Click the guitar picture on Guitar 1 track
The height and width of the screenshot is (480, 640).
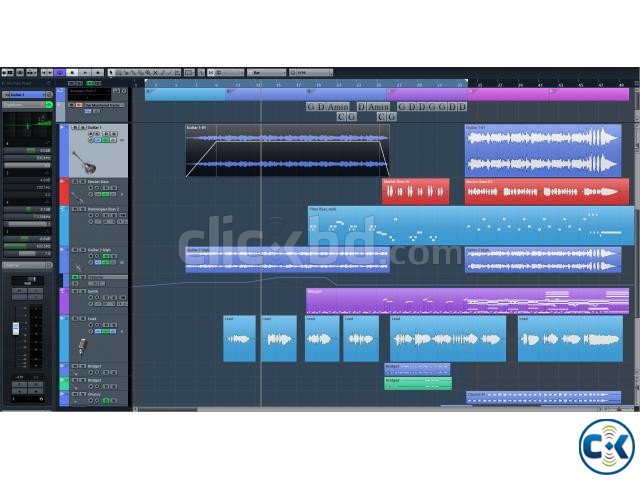84,162
